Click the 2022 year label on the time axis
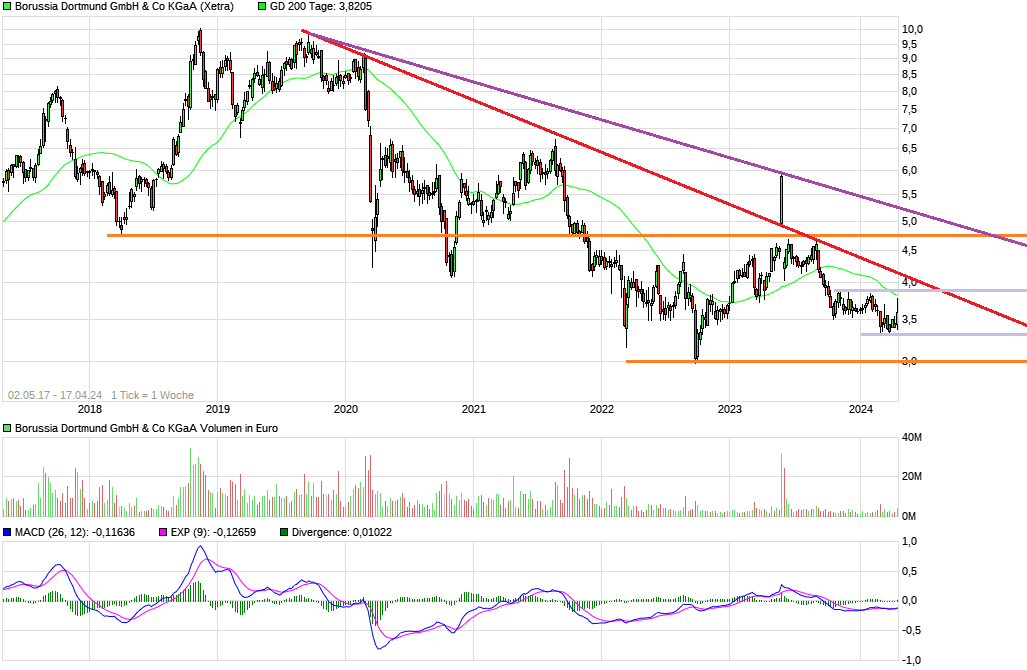The height and width of the screenshot is (670, 1027). pos(602,409)
